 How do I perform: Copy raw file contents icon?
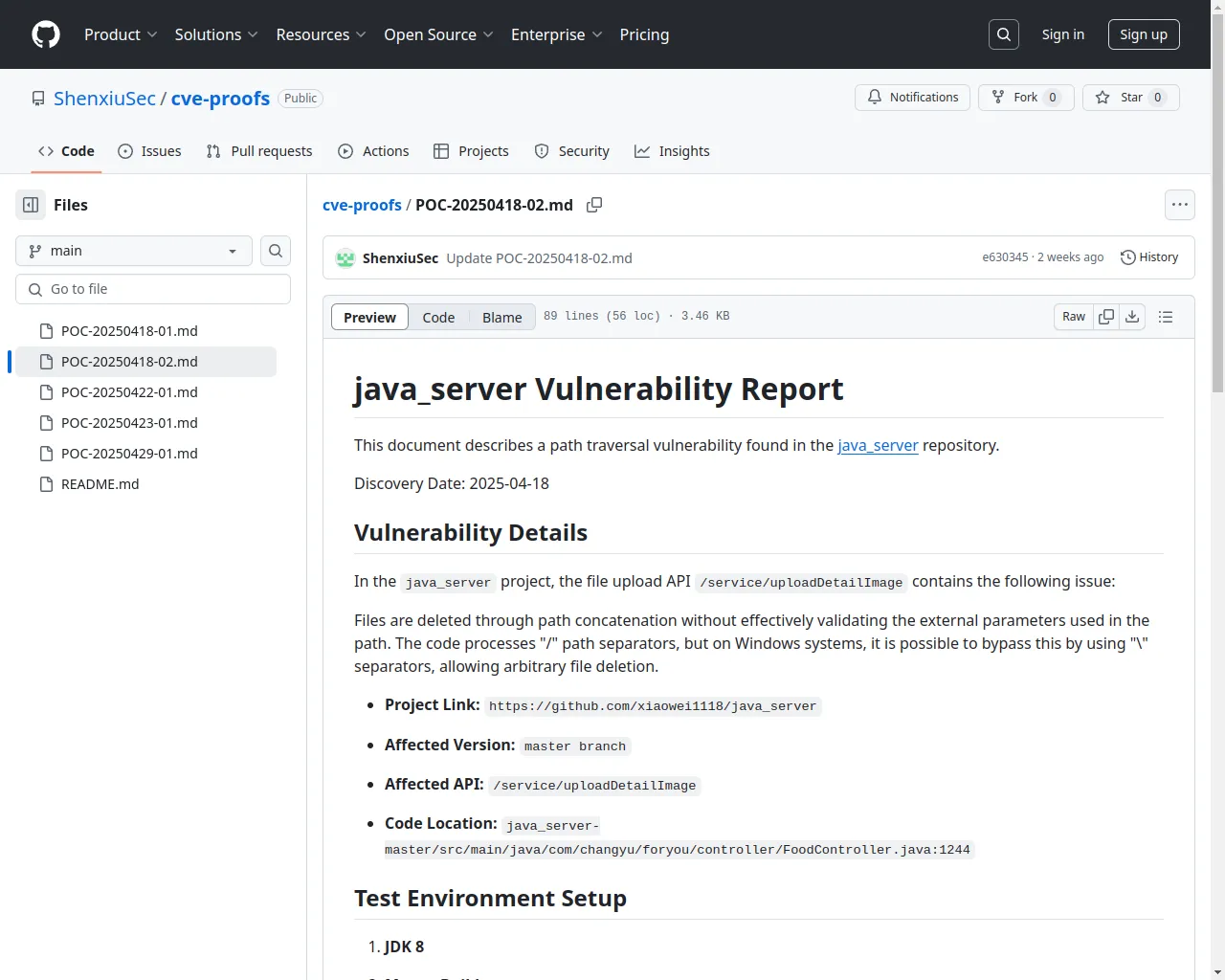tap(1106, 317)
